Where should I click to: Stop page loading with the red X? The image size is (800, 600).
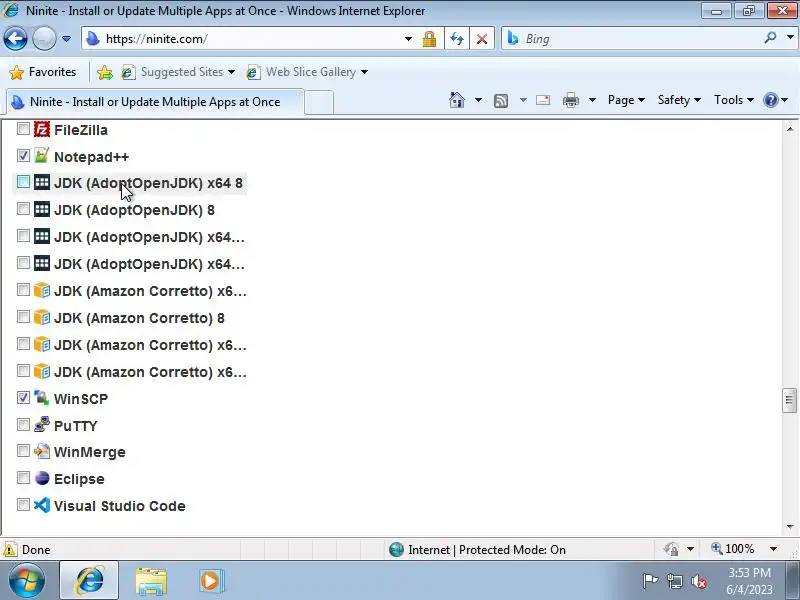point(482,39)
